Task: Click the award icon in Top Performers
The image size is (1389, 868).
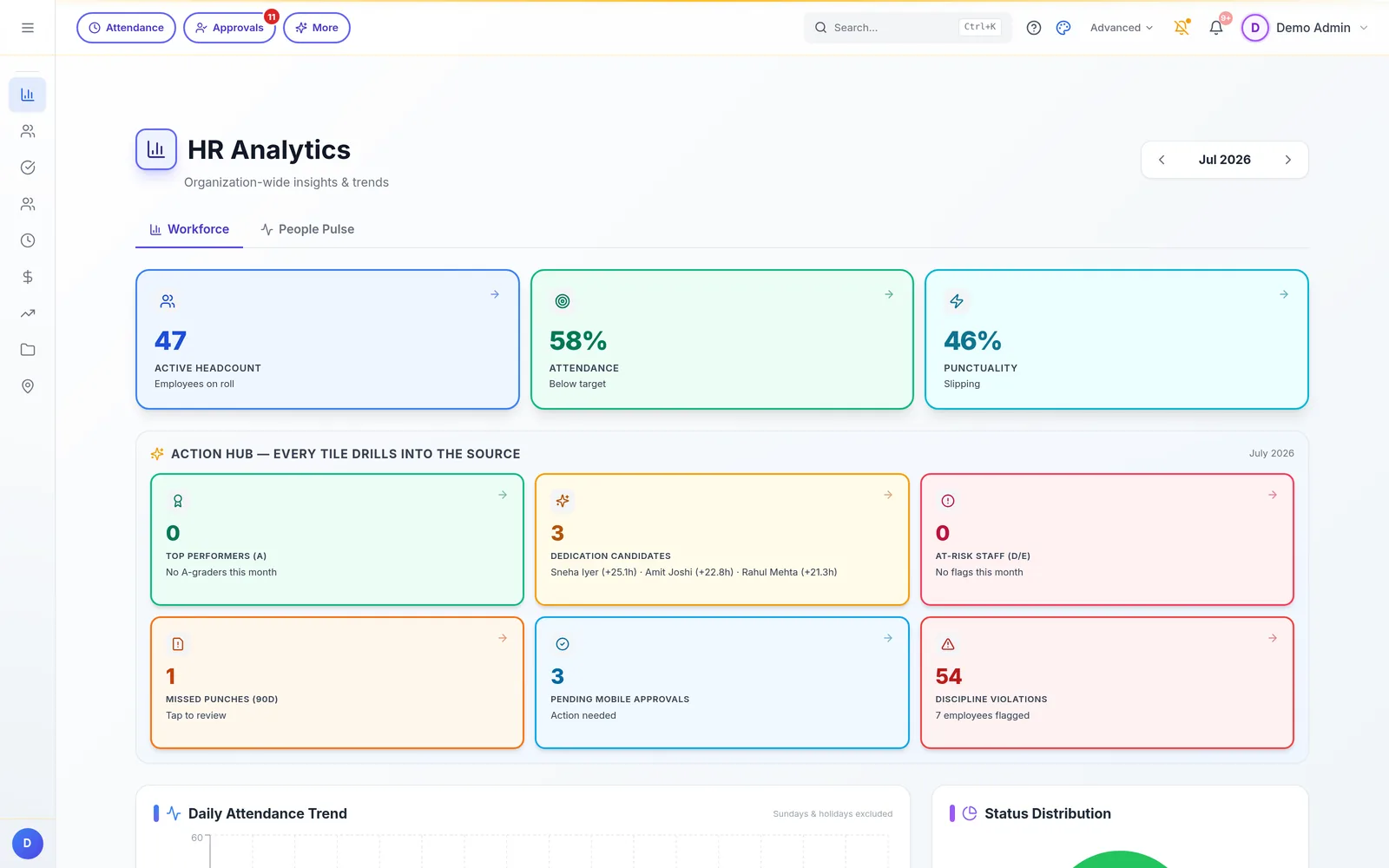Action: click(x=178, y=501)
